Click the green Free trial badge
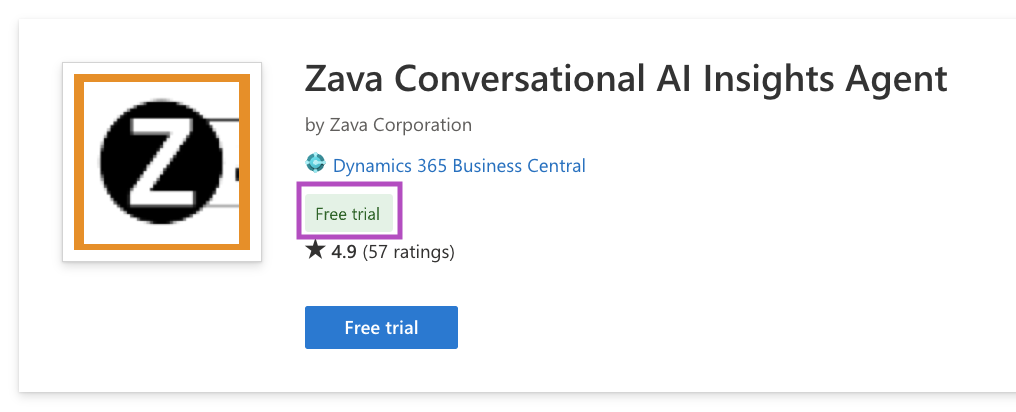Viewport: 1016px width, 412px height. (348, 214)
